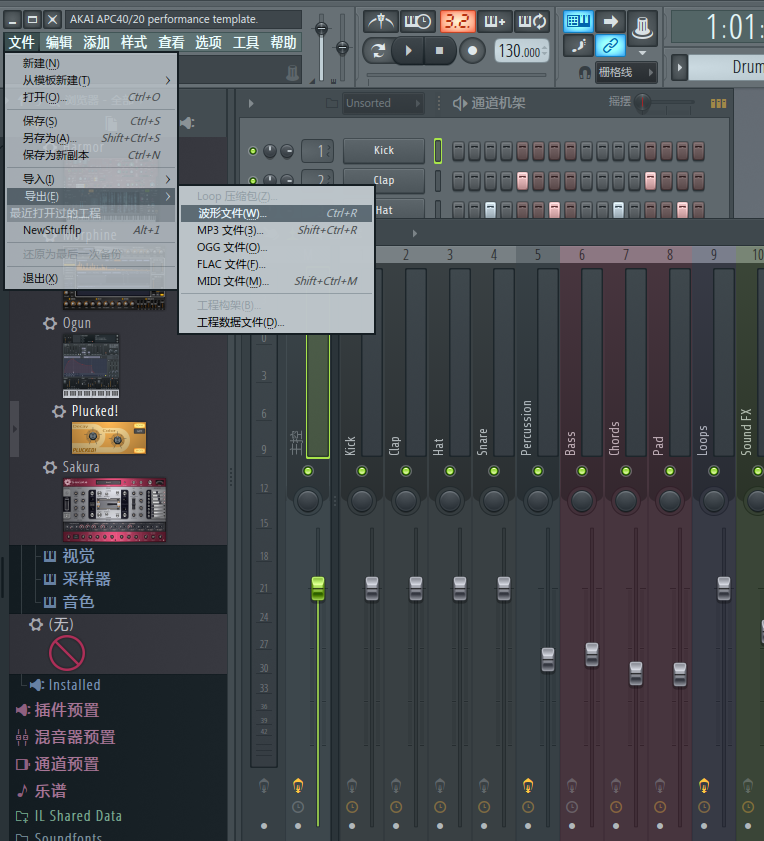Expand the 混音器预置 folder in browser

point(75,737)
